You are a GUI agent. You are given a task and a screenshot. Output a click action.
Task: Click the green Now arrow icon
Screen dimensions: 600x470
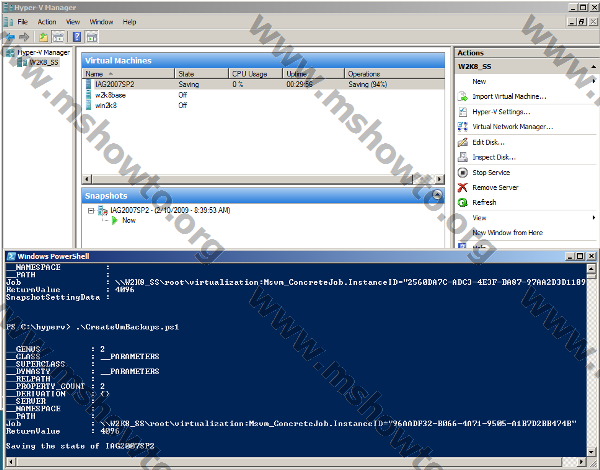[x=114, y=220]
